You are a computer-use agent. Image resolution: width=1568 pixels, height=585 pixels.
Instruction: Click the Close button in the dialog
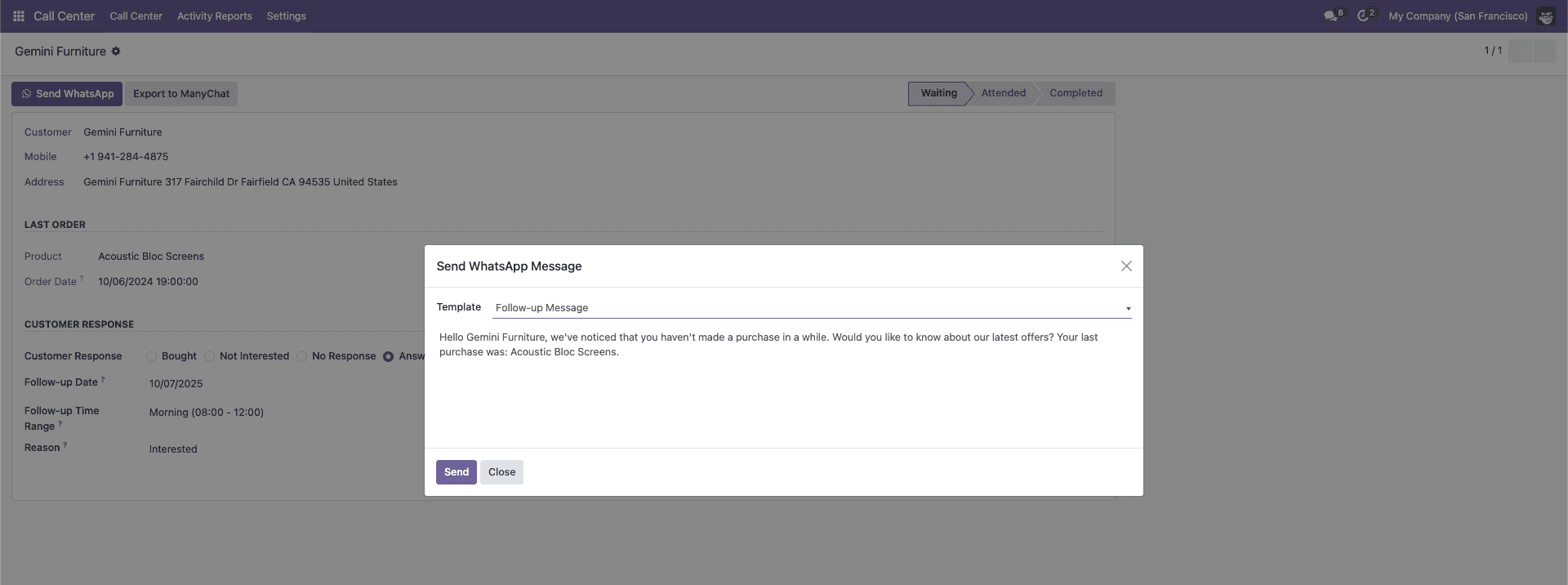pyautogui.click(x=501, y=472)
